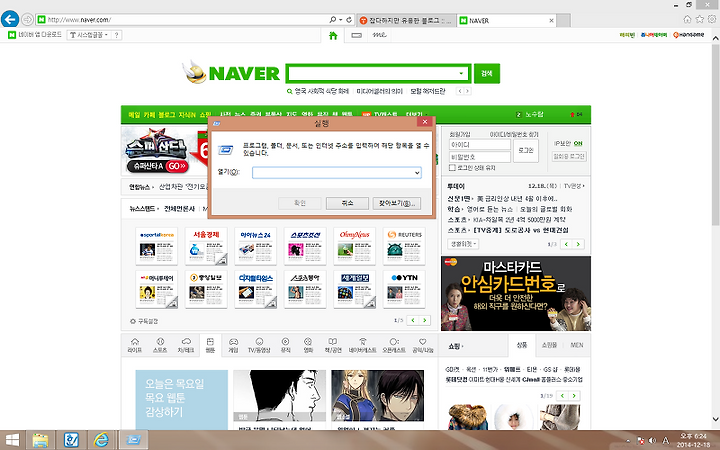Switch to the first browser tab
Image resolution: width=720 pixels, height=450 pixels.
pos(406,20)
